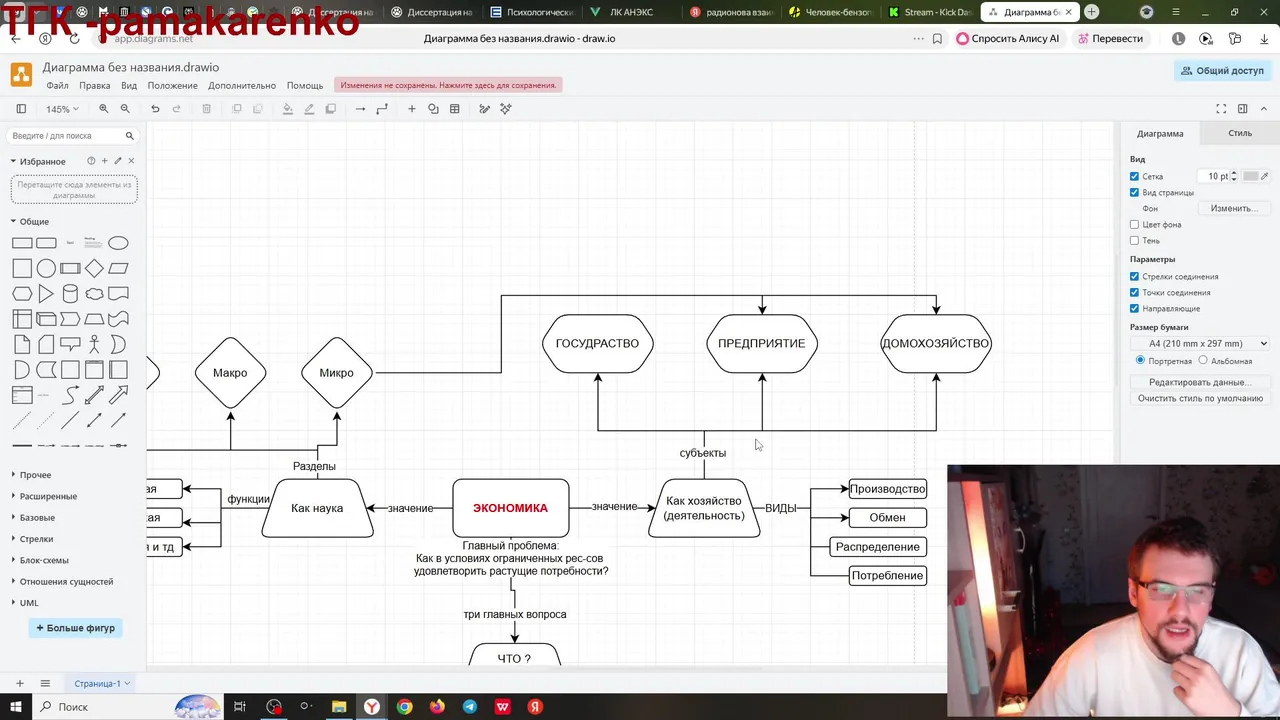The width and height of the screenshot is (1280, 720).
Task: Click the edit pencil icon next to Избранное
Action: coord(118,161)
